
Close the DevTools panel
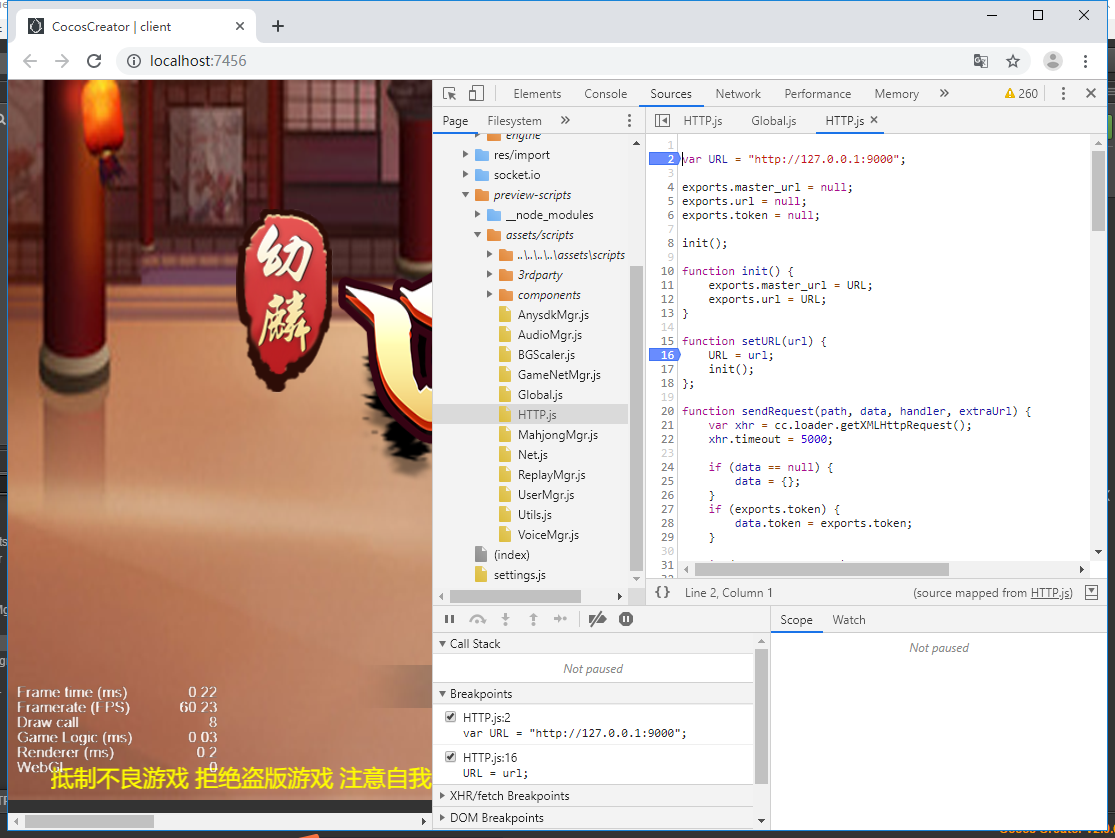tap(1091, 93)
